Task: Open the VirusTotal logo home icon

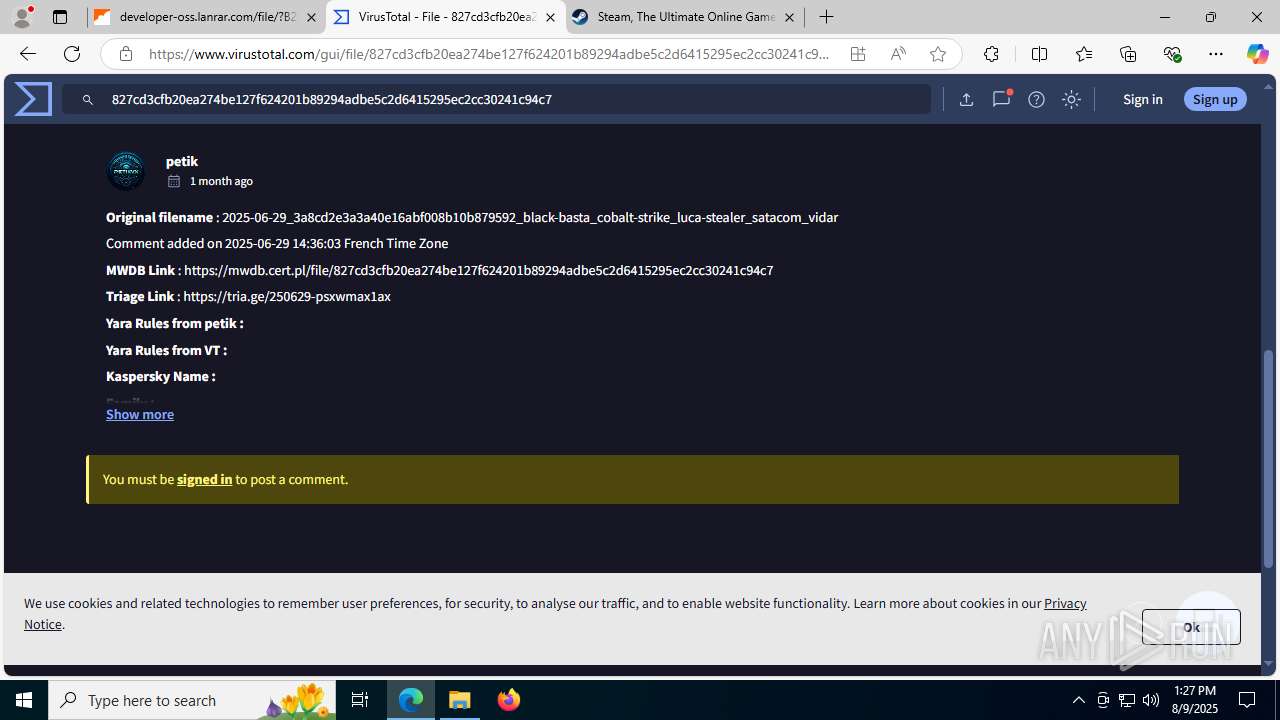Action: tap(33, 99)
